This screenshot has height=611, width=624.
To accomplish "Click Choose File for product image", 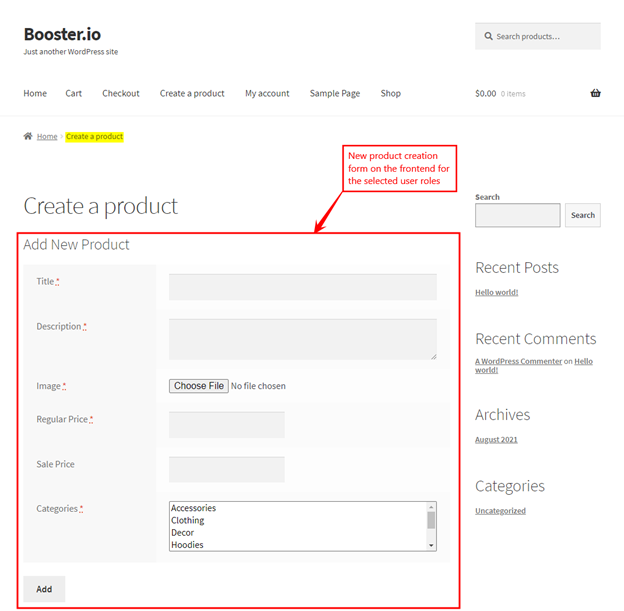I will click(x=199, y=386).
